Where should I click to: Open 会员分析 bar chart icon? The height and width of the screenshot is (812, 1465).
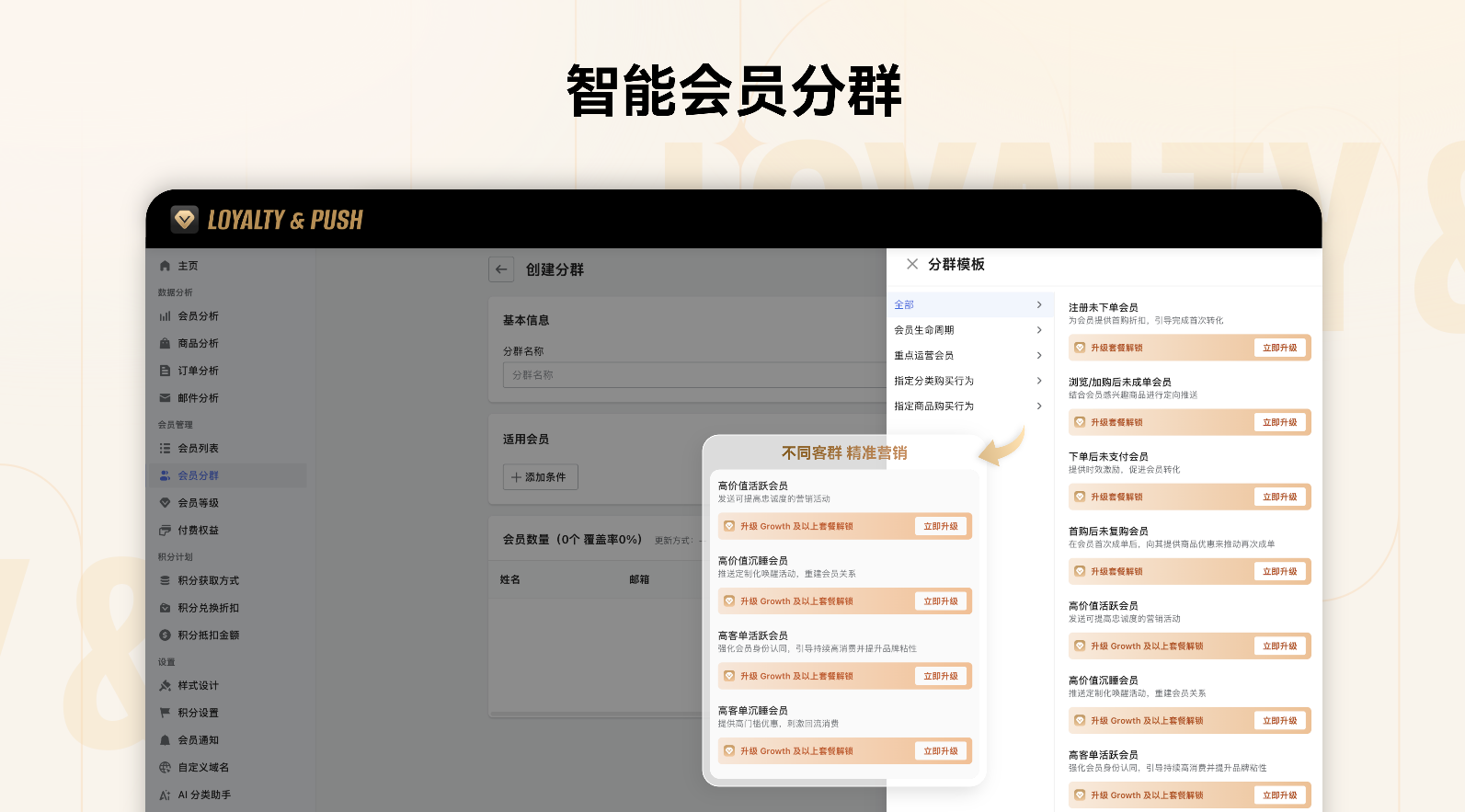[x=165, y=316]
